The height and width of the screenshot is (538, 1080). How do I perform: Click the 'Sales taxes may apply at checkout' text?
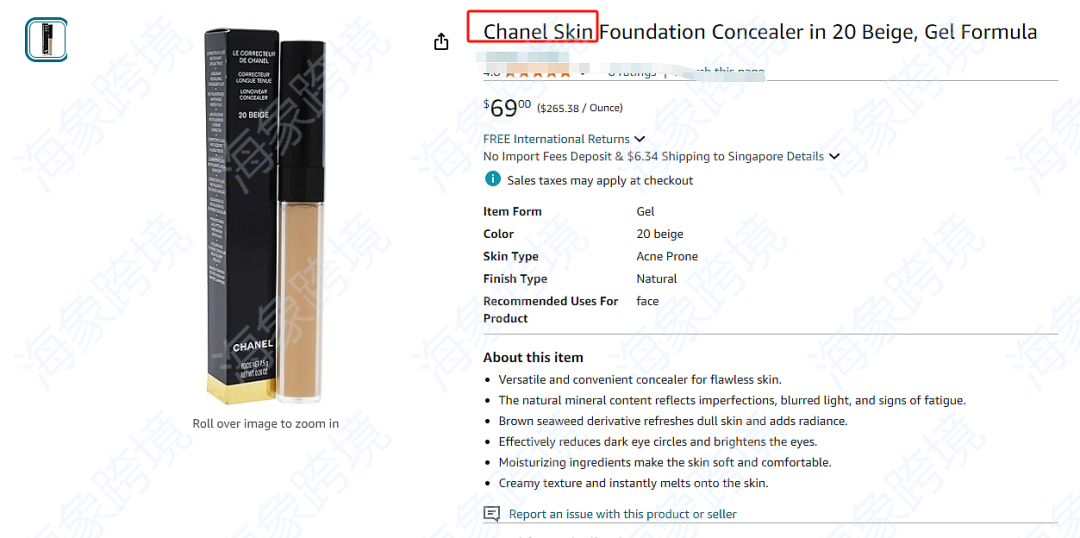[x=600, y=180]
